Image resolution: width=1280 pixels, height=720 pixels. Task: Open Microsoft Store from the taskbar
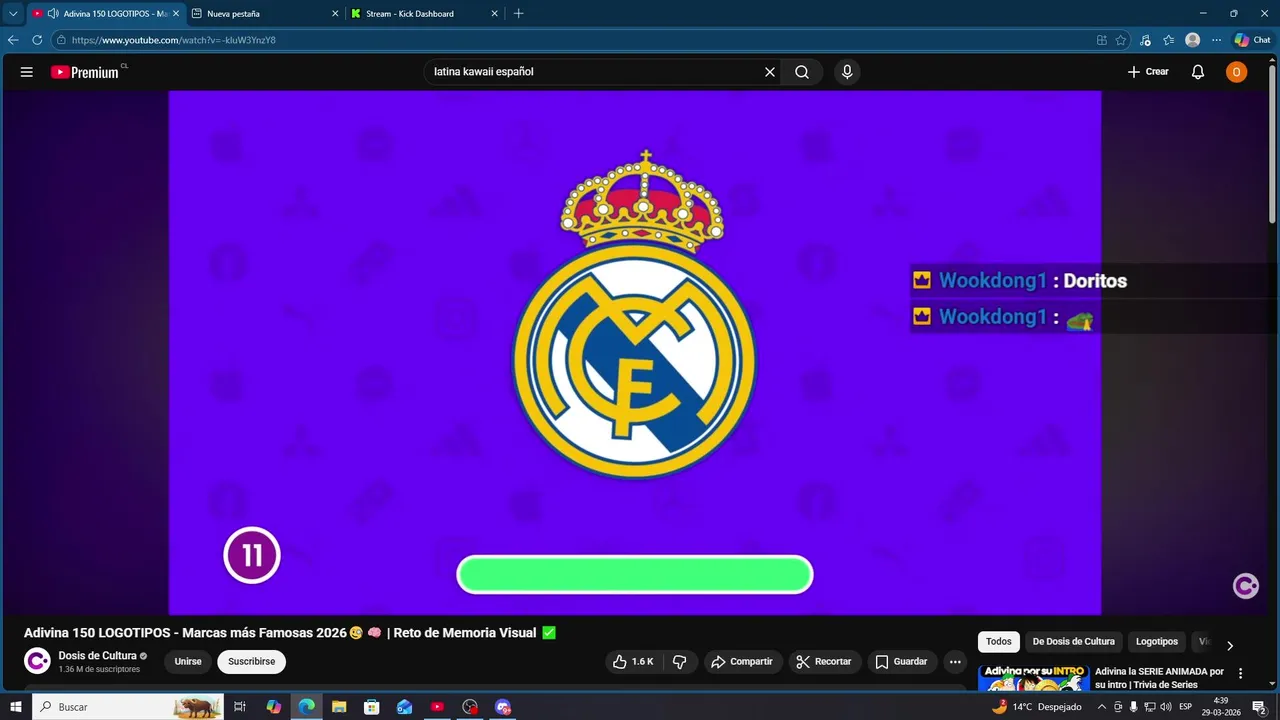pyautogui.click(x=371, y=707)
